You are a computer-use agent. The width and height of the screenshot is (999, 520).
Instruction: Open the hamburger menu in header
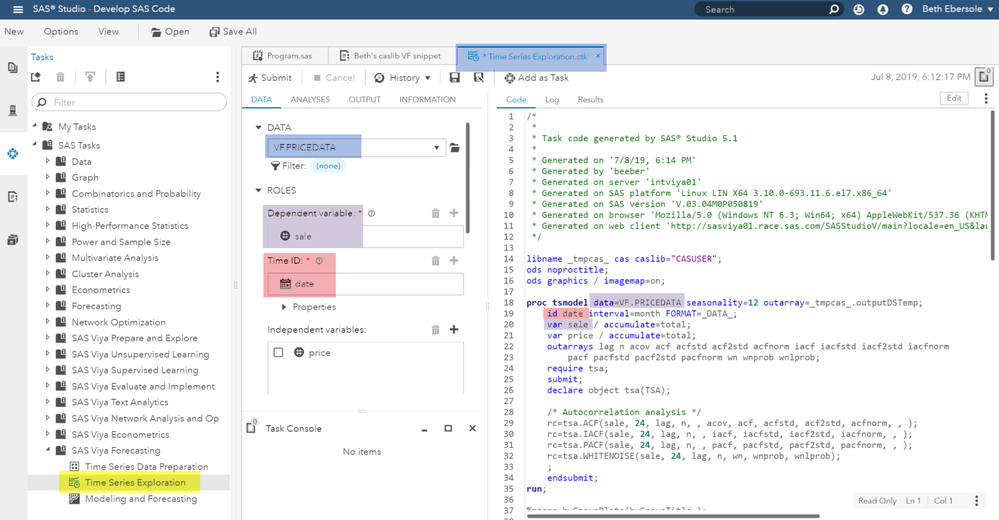tap(18, 9)
